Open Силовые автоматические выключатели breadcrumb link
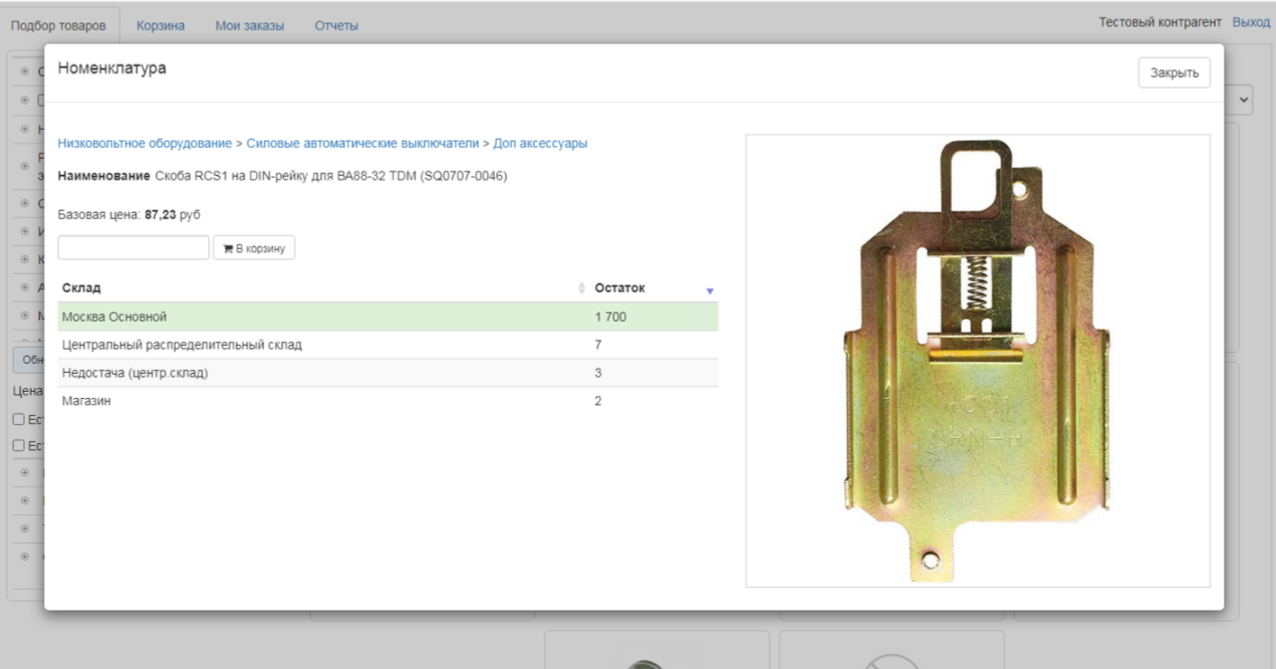Image resolution: width=1276 pixels, height=669 pixels. tap(363, 143)
